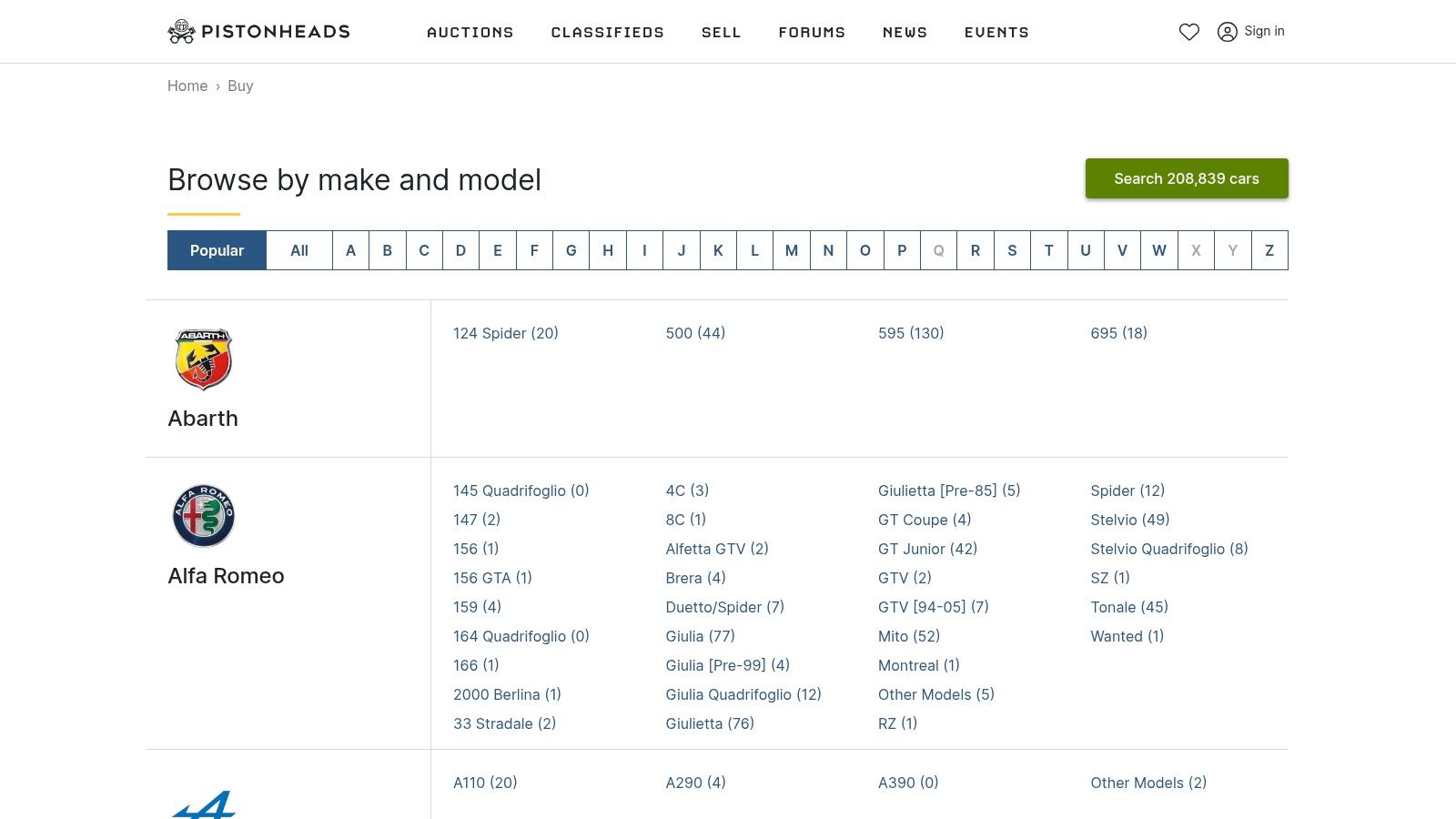Open the Classifieds menu
This screenshot has width=1456, height=819.
(x=607, y=32)
